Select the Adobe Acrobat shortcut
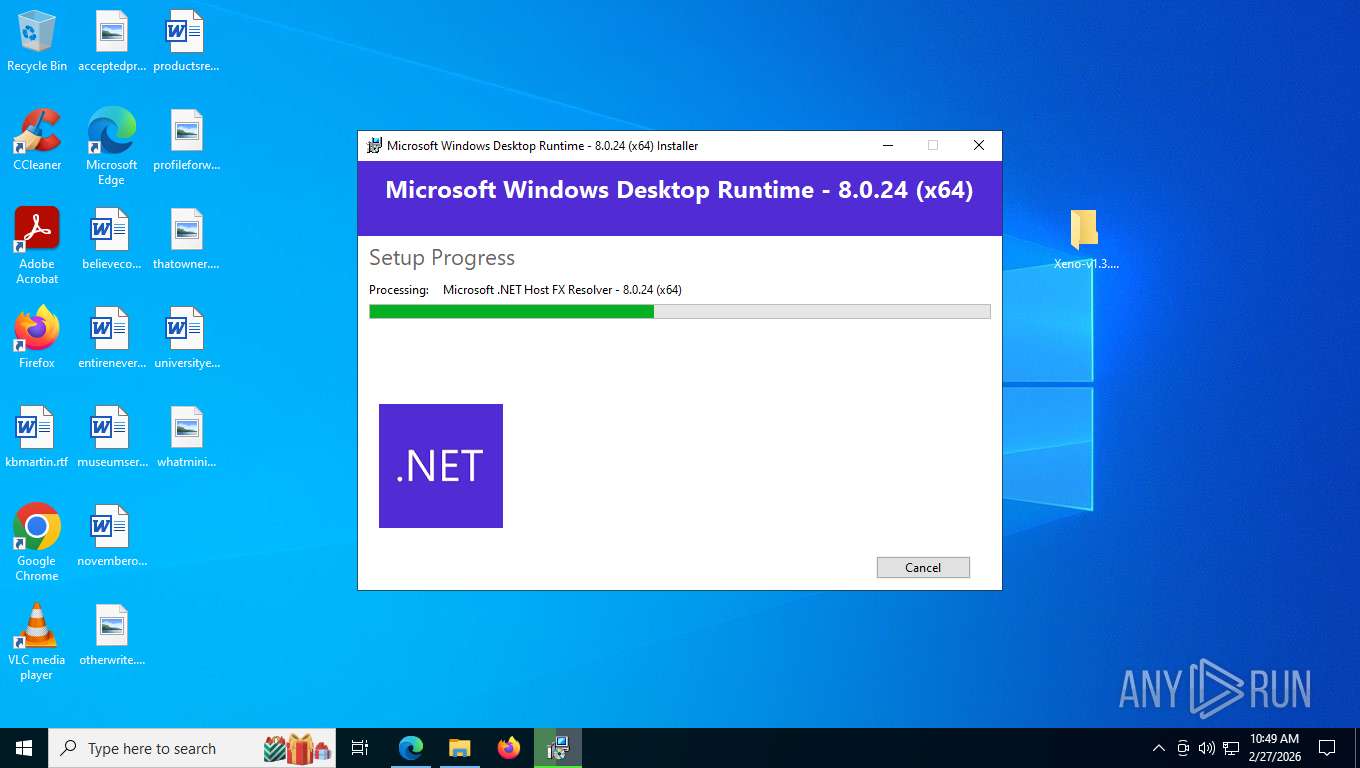Screen dimensions: 1360x768 pyautogui.click(x=37, y=246)
